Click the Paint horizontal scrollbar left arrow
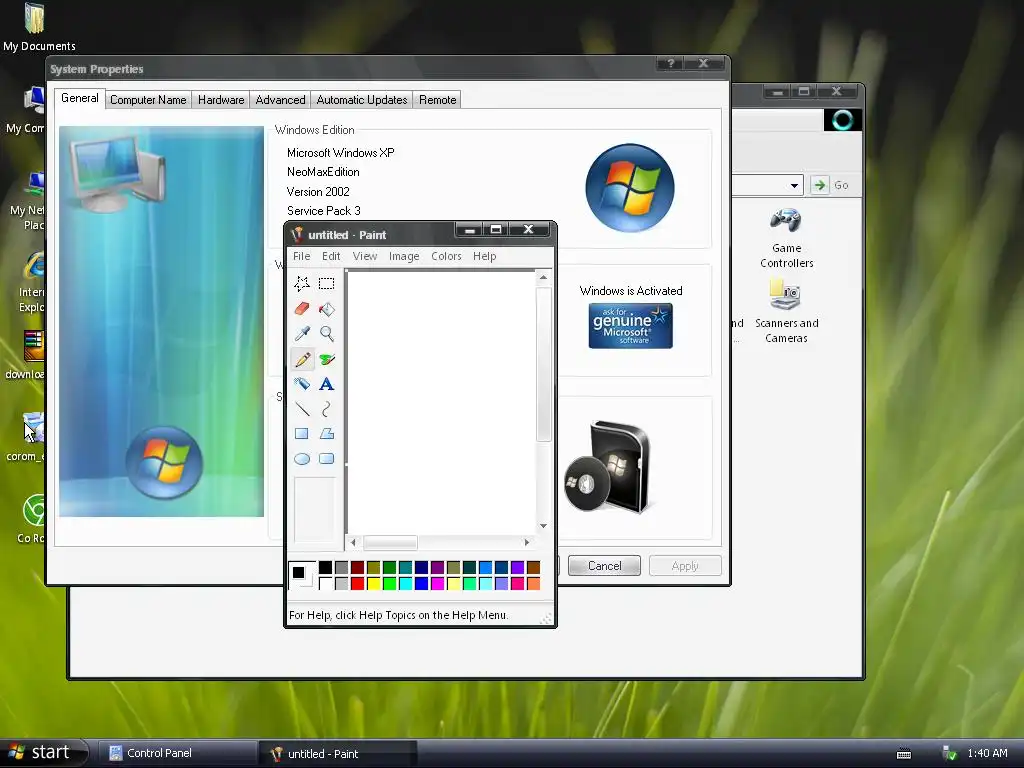The image size is (1024, 768). [x=353, y=542]
